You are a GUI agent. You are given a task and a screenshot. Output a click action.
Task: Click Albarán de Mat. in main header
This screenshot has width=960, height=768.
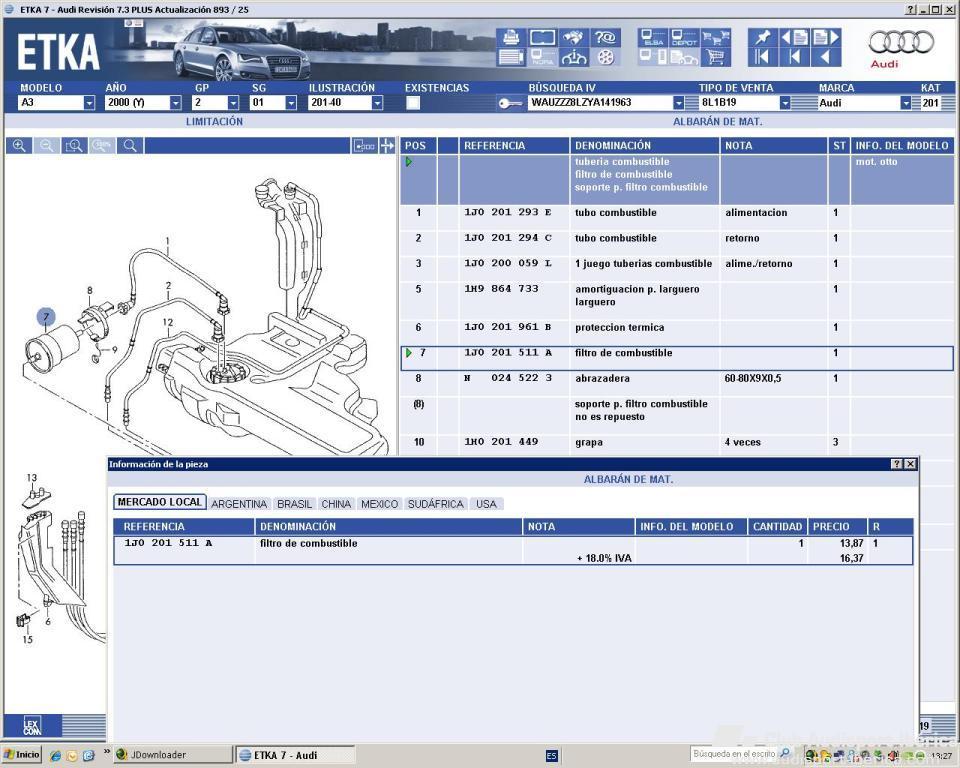(x=718, y=122)
